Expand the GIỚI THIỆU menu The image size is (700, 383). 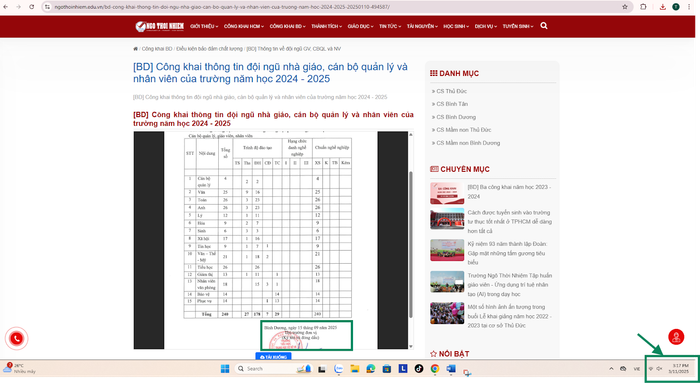click(x=204, y=26)
